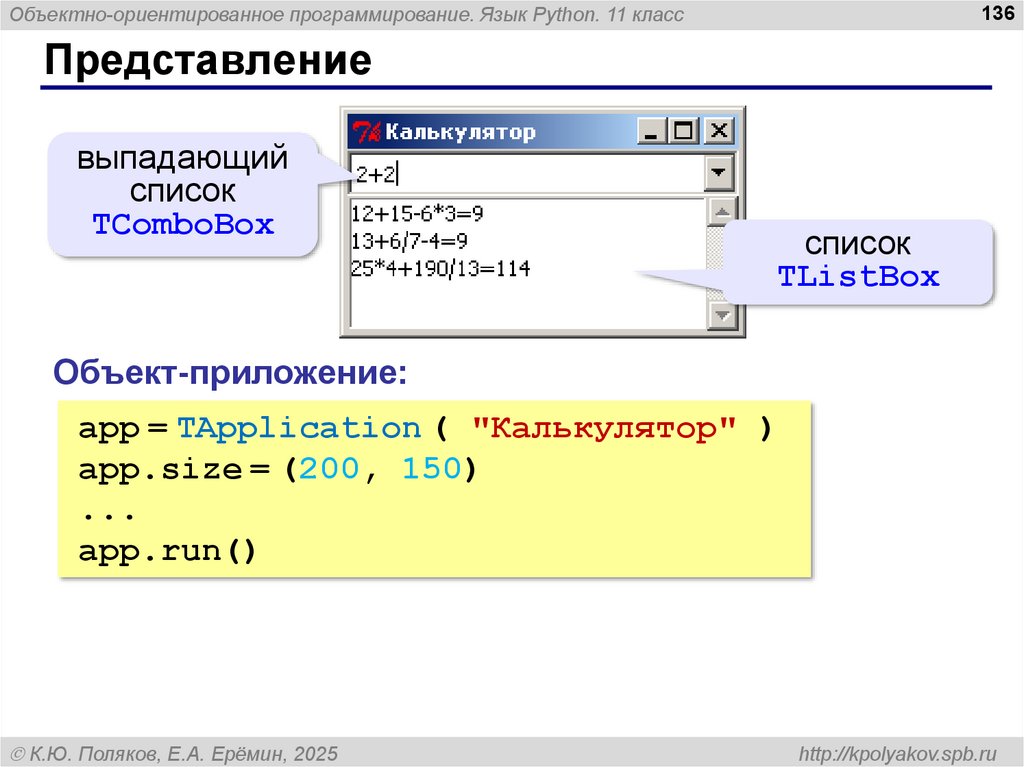Click the input field containing 2+2
The height and width of the screenshot is (767, 1024).
click(524, 174)
